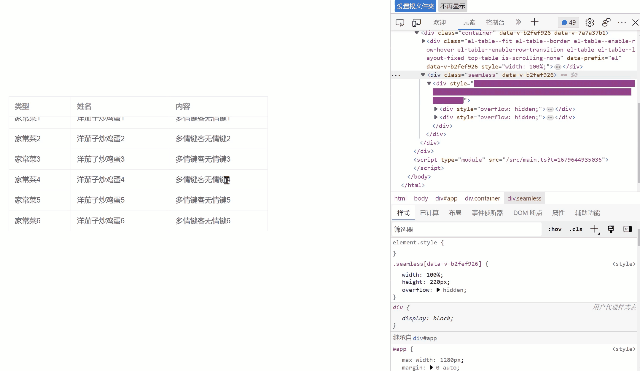Click the height declaration in .seamless
The image size is (640, 371).
(426, 282)
